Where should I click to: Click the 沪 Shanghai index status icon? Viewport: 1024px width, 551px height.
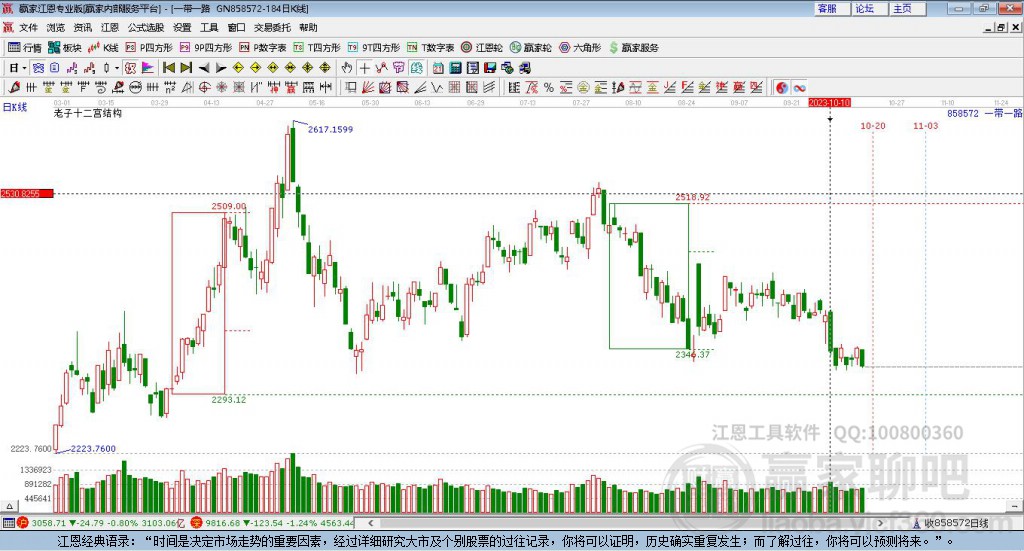click(23, 523)
